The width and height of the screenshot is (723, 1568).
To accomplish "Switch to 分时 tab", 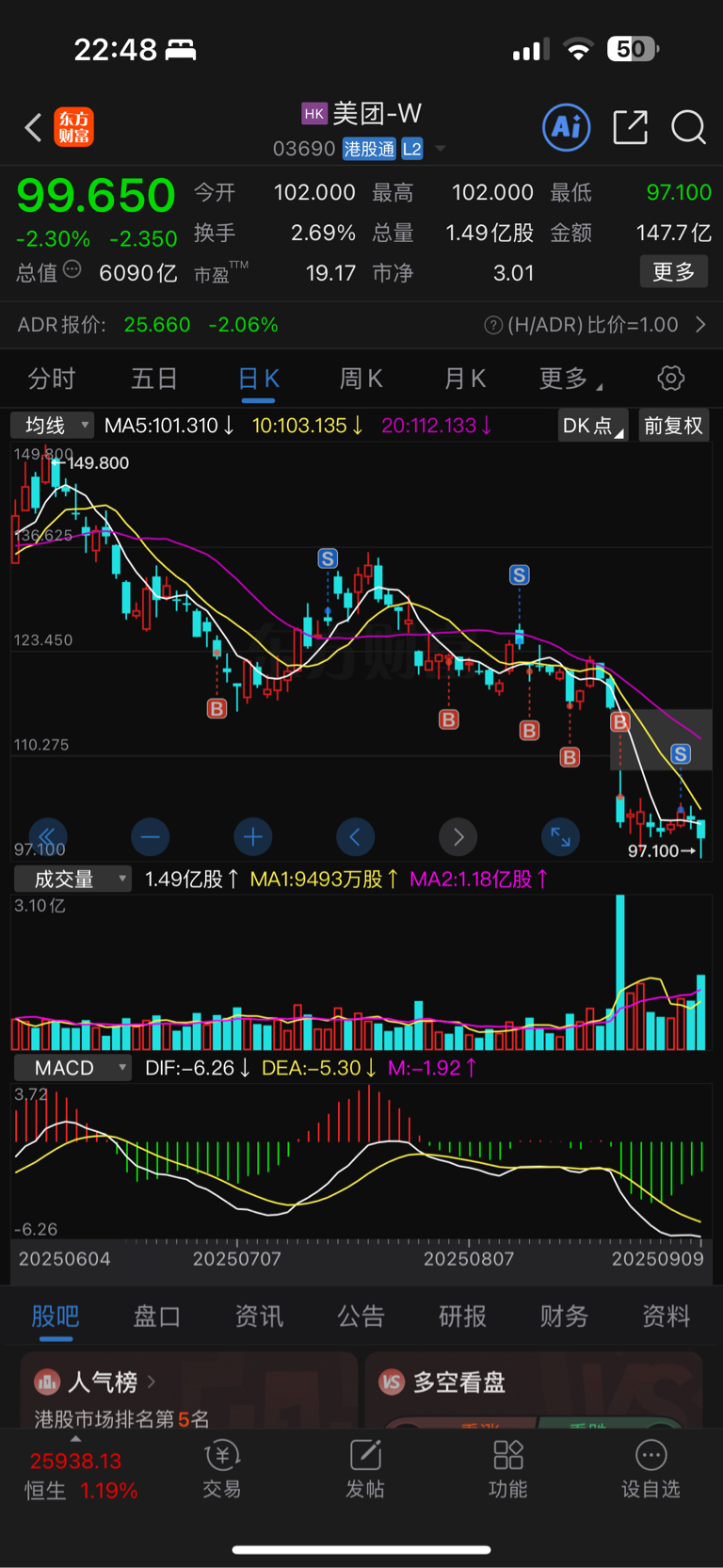I will click(51, 379).
